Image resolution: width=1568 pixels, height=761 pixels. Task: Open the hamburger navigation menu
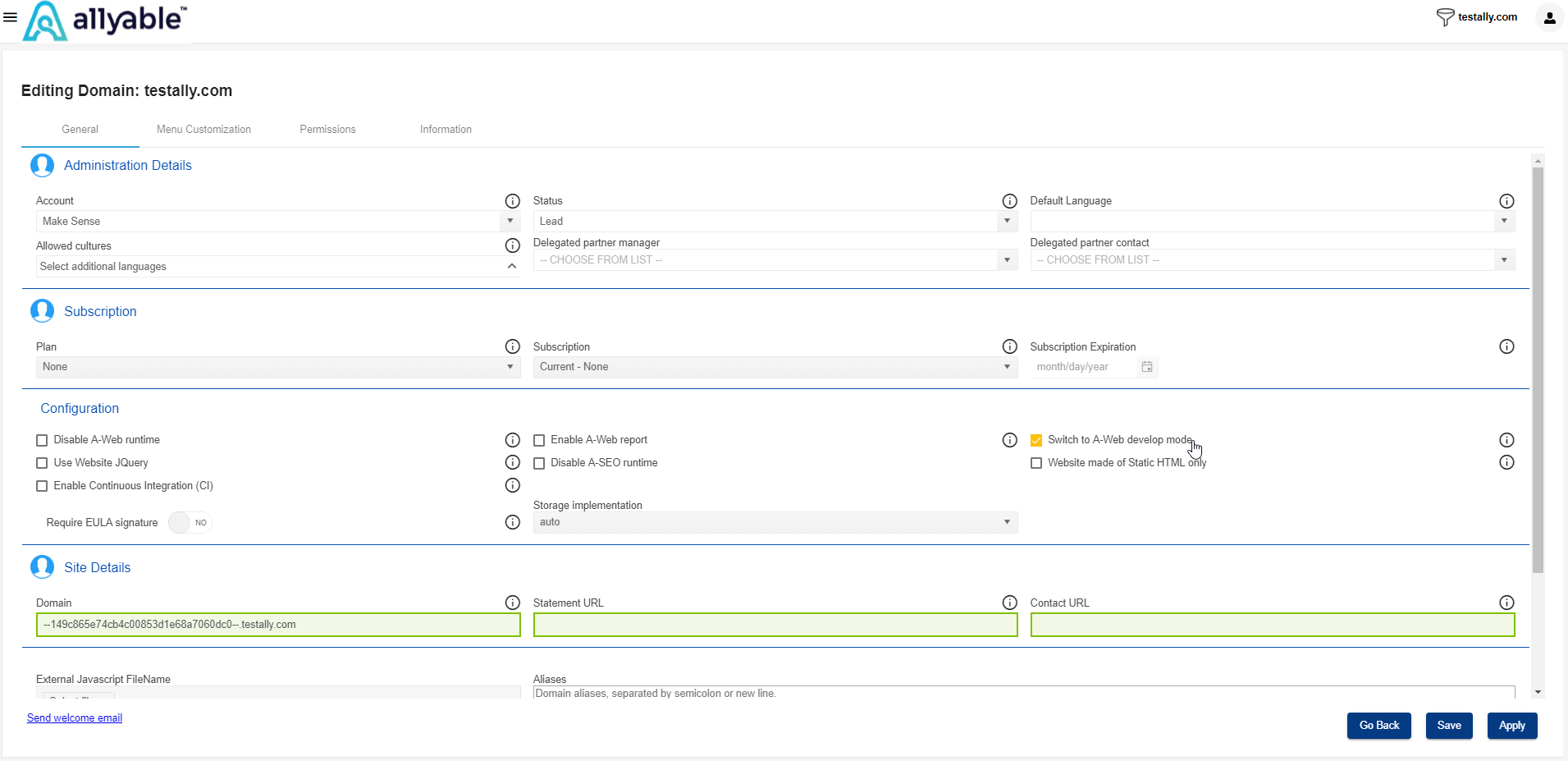[10, 17]
